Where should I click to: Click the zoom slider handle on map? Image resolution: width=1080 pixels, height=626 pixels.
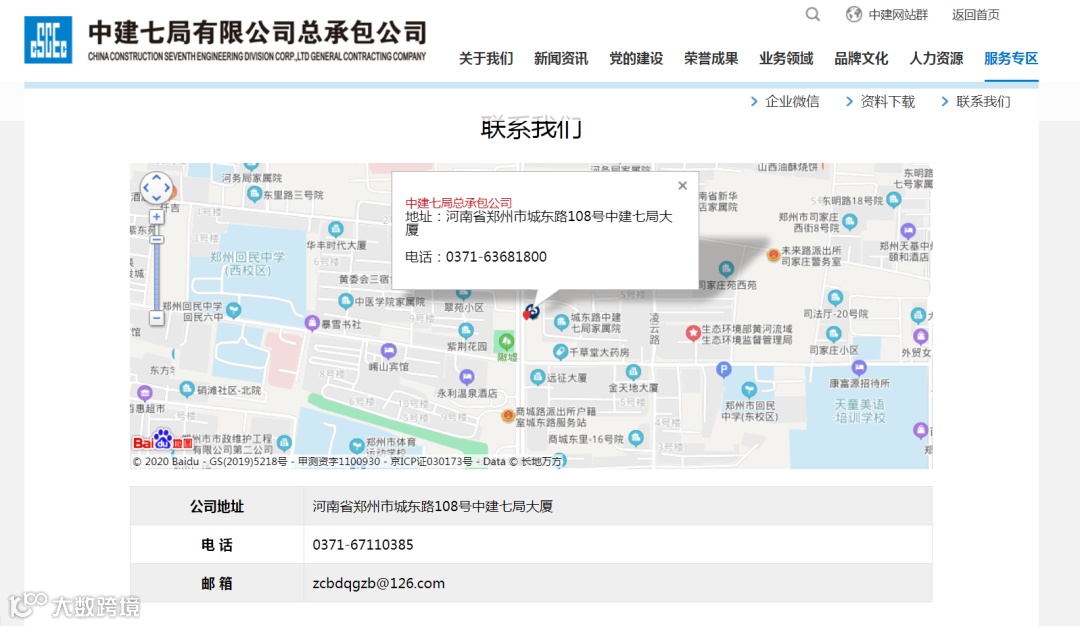(x=157, y=240)
